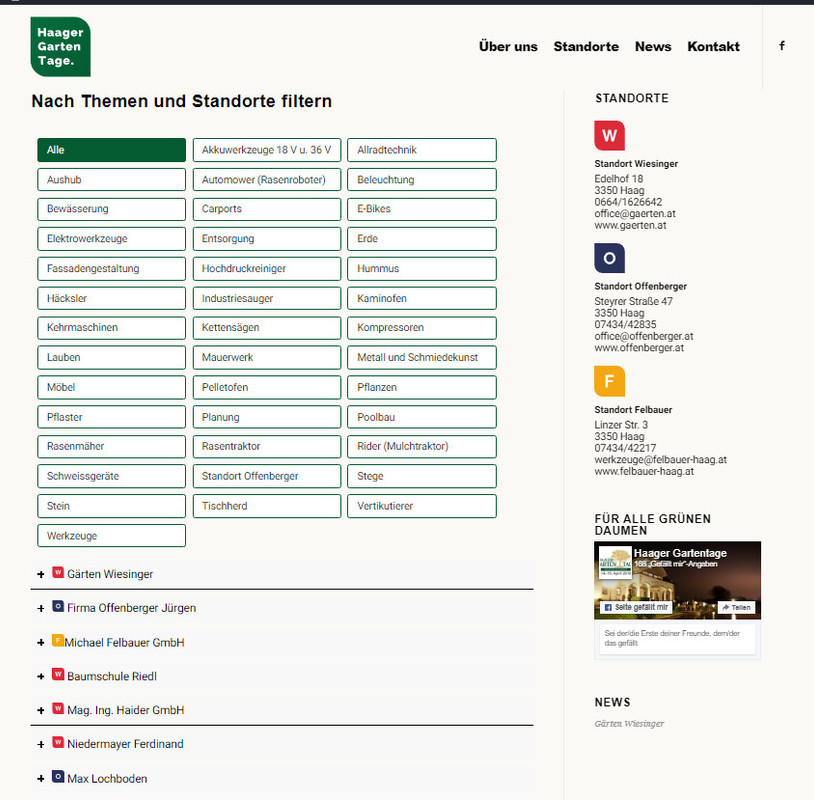The image size is (814, 800).
Task: Select the Erde filter button
Action: 422,239
